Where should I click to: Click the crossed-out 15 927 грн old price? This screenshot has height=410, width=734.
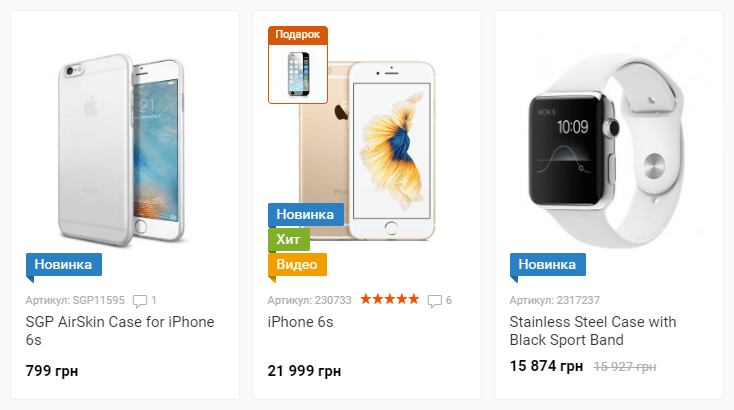625,366
